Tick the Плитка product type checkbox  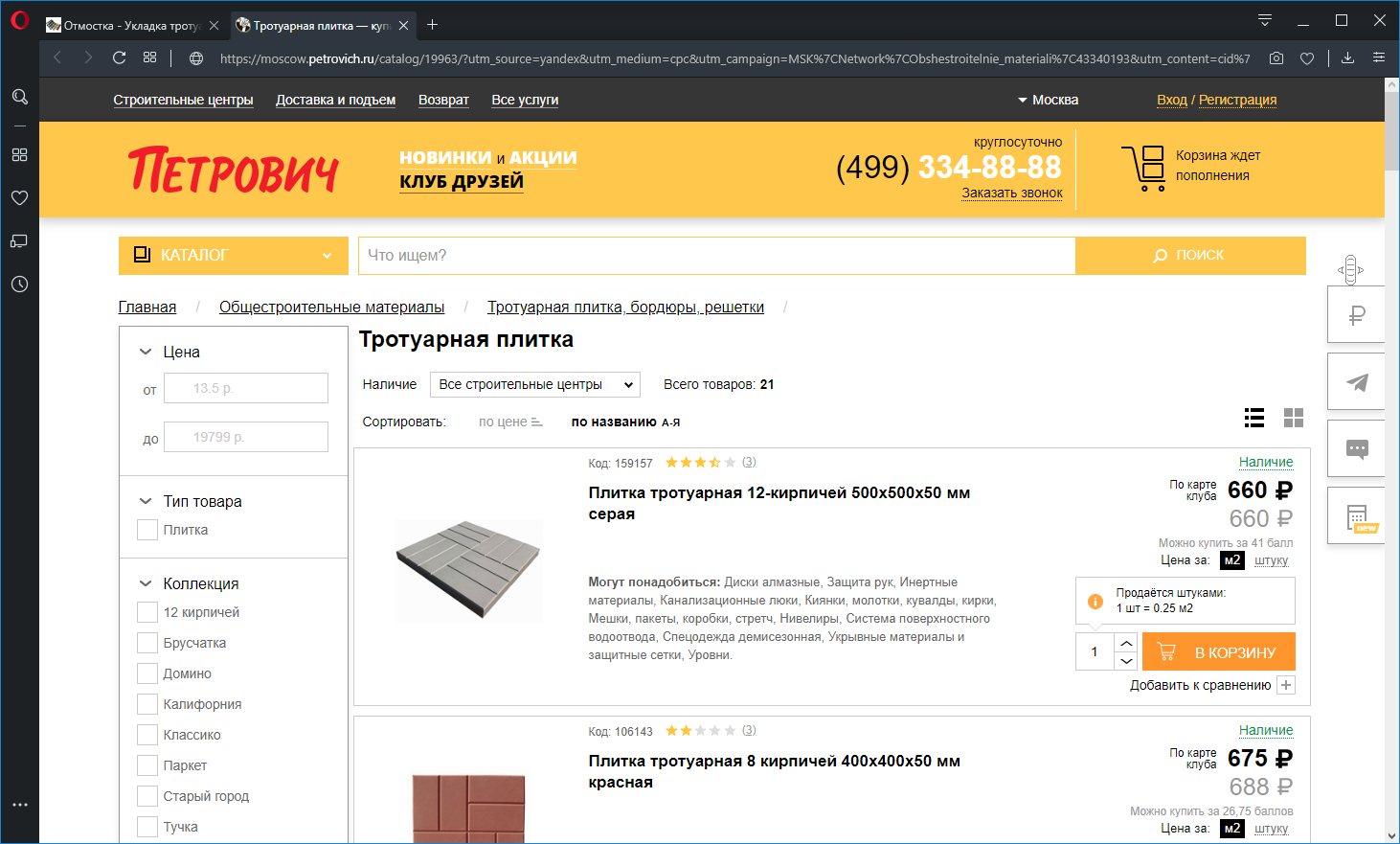tap(147, 530)
